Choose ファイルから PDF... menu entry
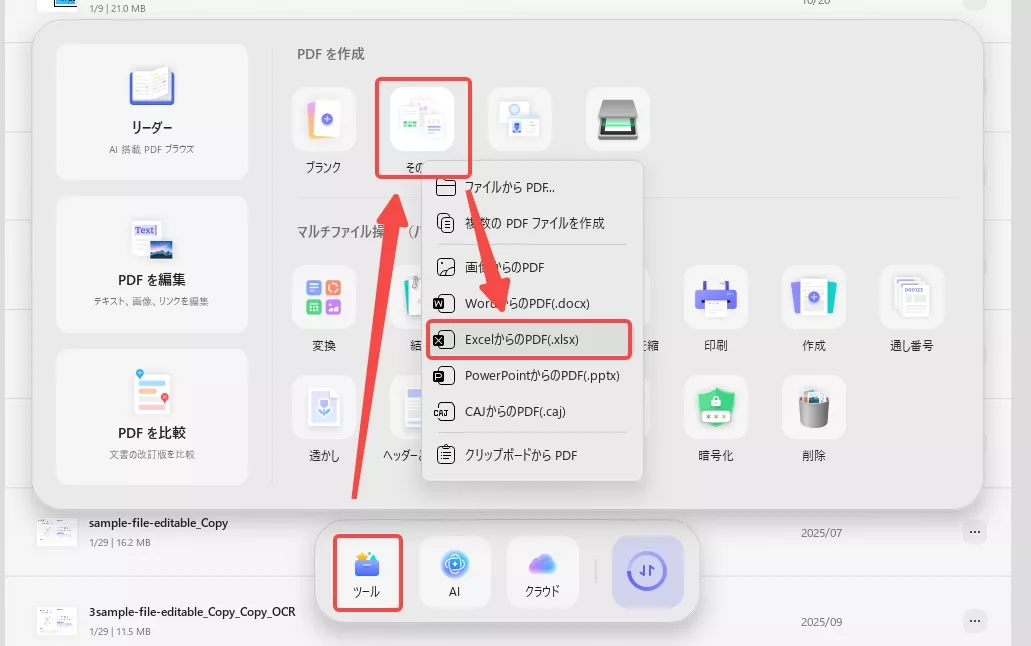This screenshot has height=646, width=1031. click(x=531, y=187)
